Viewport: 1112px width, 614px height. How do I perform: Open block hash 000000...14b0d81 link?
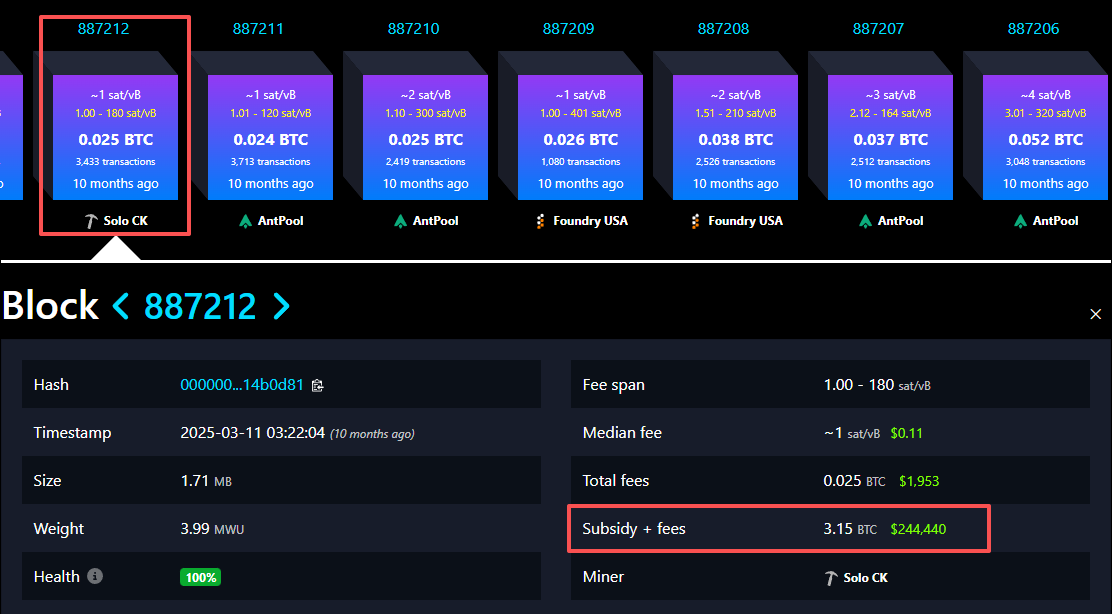pos(242,385)
